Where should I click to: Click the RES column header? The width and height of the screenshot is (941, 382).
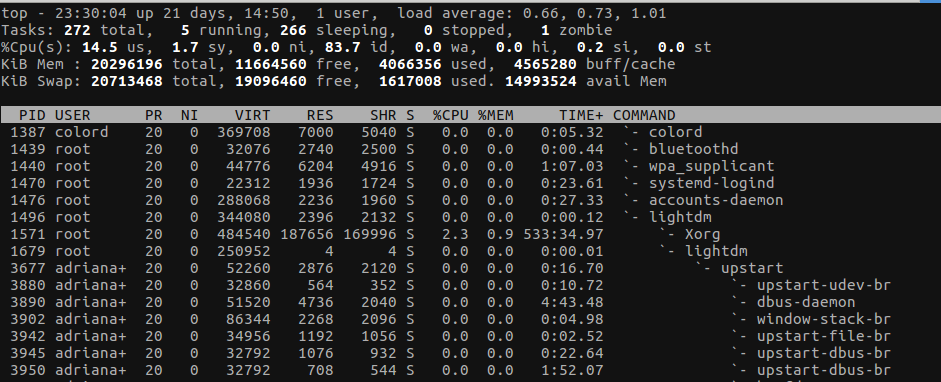[x=320, y=115]
